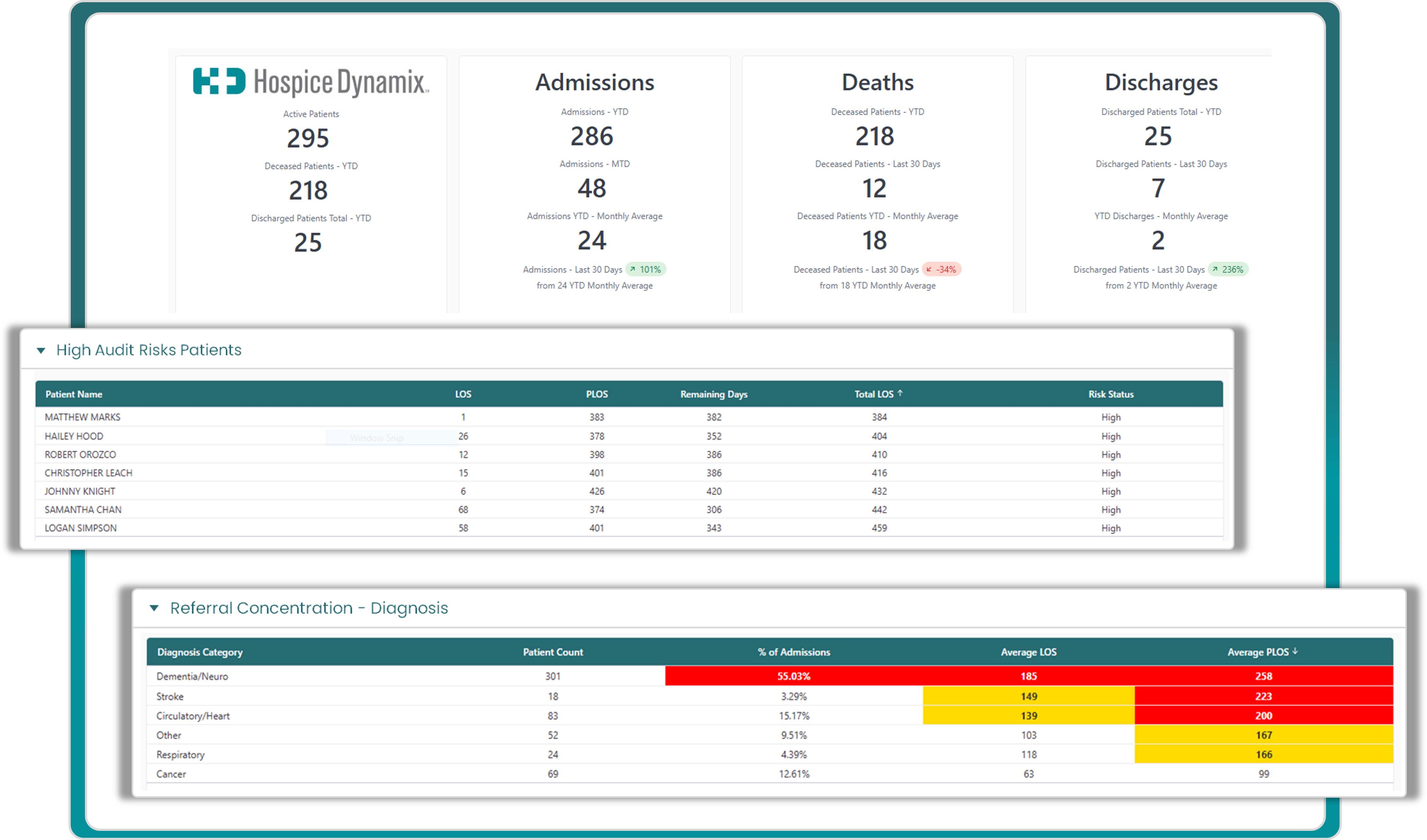Image resolution: width=1427 pixels, height=840 pixels.
Task: Select patient row HAILEY HOOD
Action: [x=629, y=436]
